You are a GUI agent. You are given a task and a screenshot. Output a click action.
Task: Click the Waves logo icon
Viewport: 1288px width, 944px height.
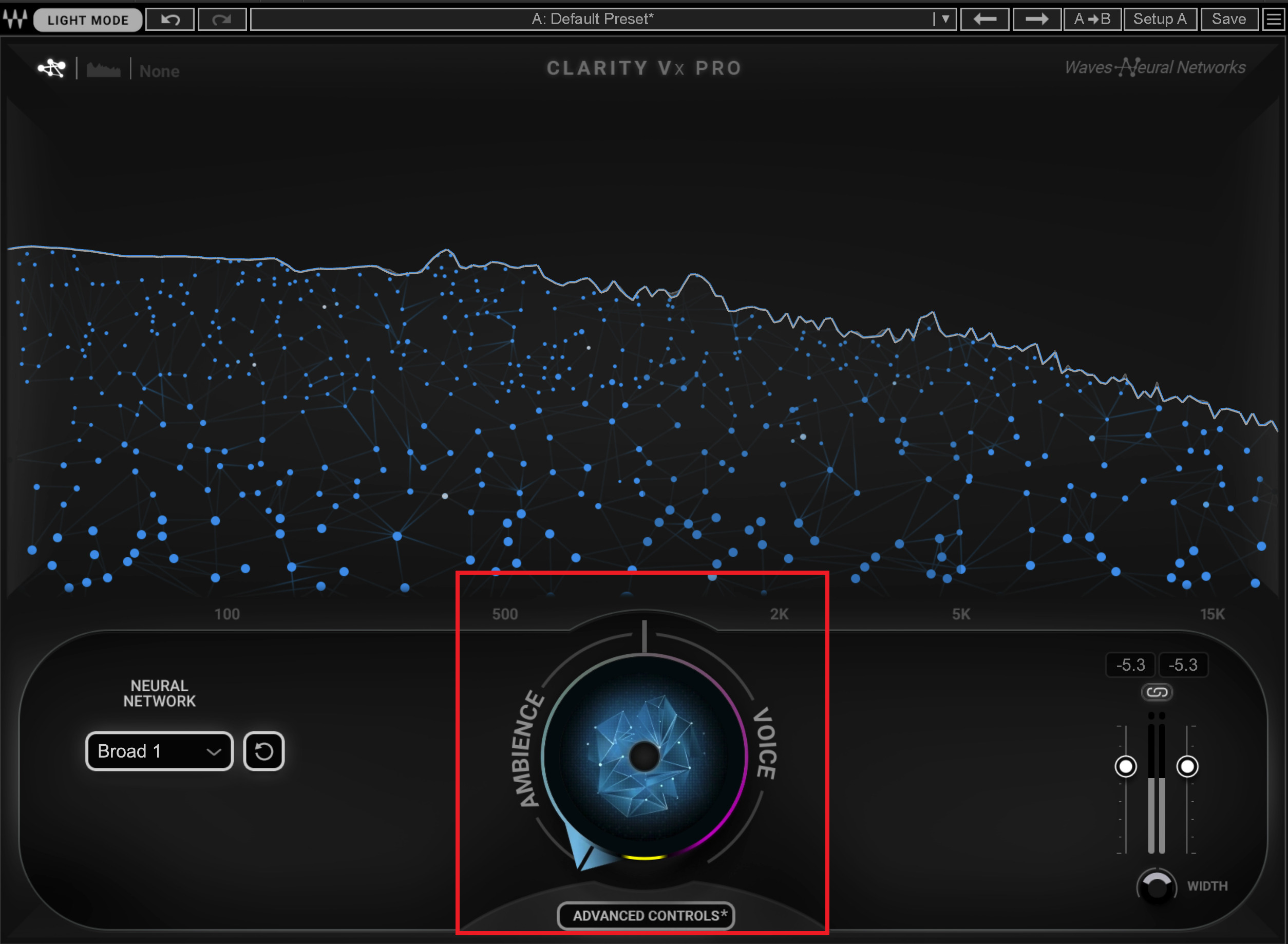pos(15,19)
